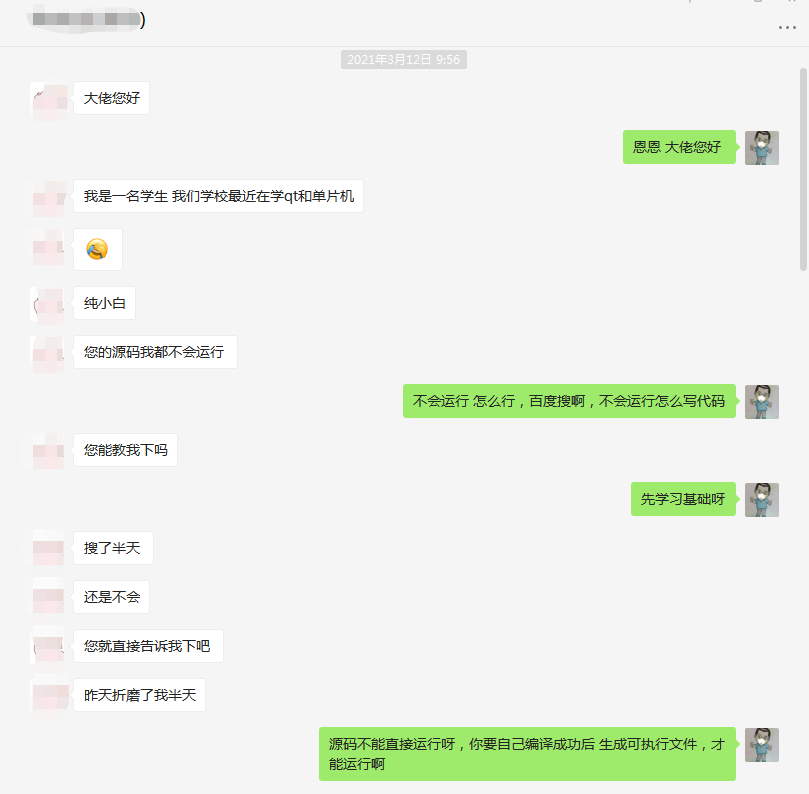This screenshot has height=794, width=809.
Task: Select message 我是一名学生 我们学校最近在学qt和单片机
Action: (x=218, y=196)
